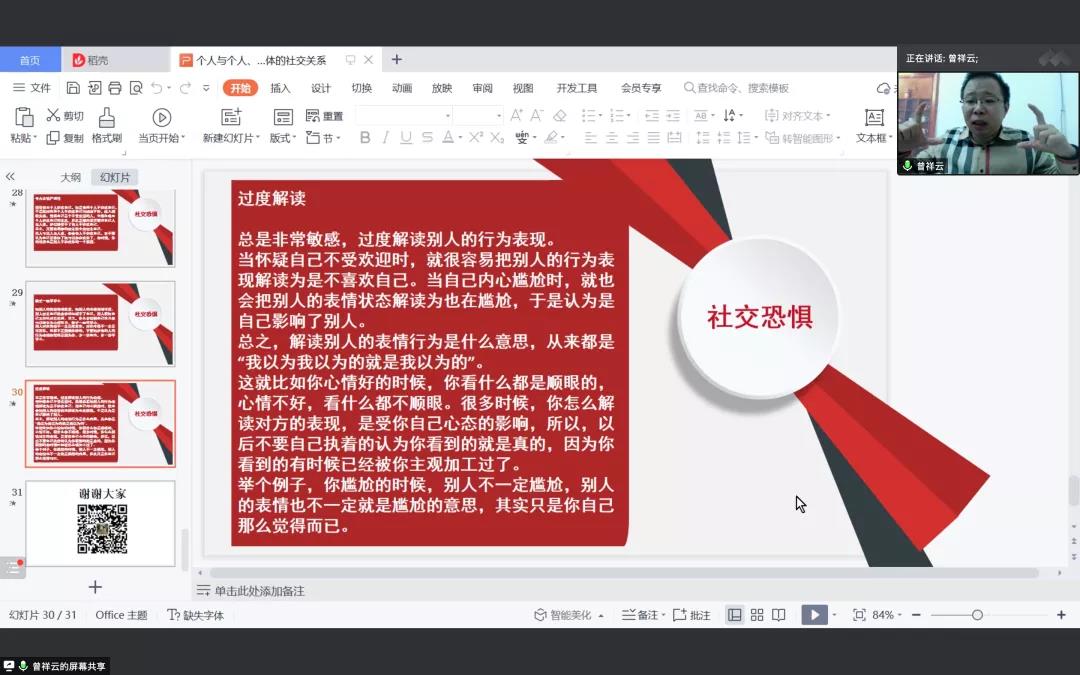Screen dimensions: 1080x675
Task: Click 单击此处添加备注 notes area
Action: coord(259,591)
